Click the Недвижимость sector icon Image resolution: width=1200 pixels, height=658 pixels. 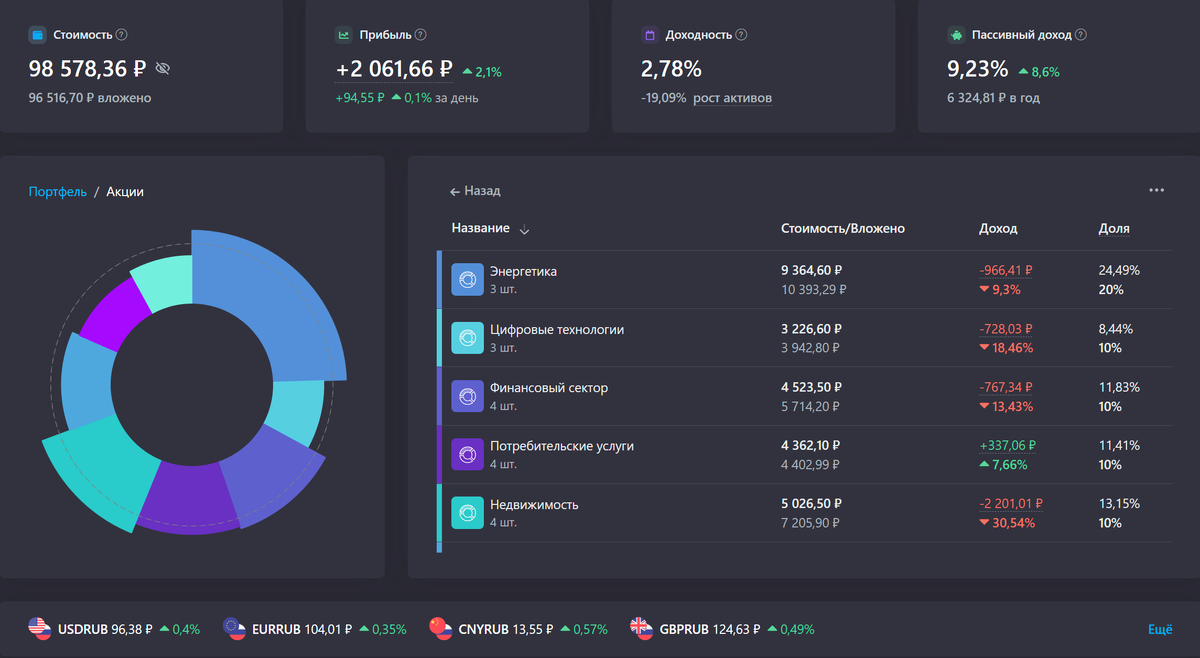[x=467, y=513]
